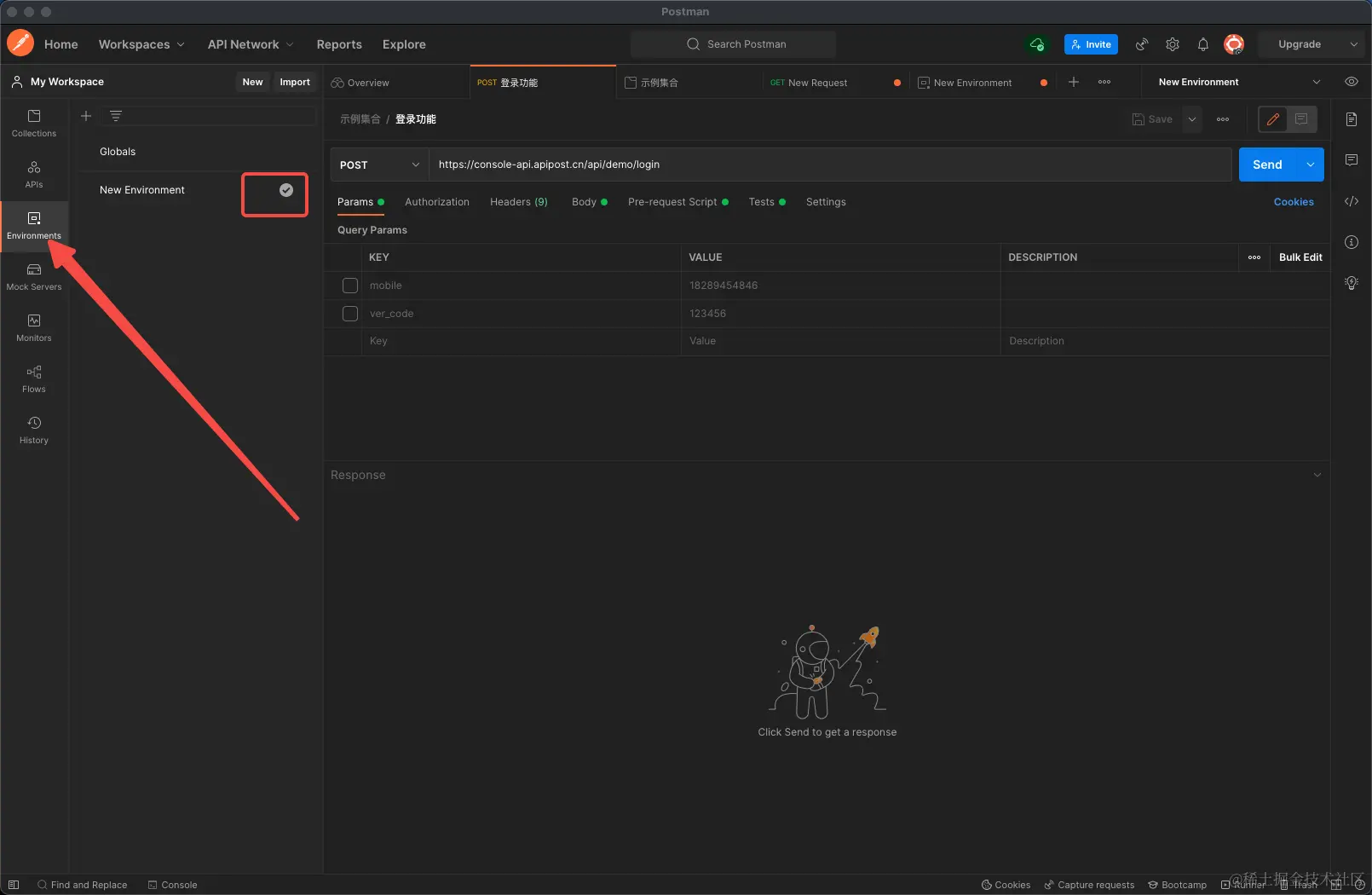Click Bulk Edit for query params
Viewport: 1372px width, 895px height.
click(1300, 257)
